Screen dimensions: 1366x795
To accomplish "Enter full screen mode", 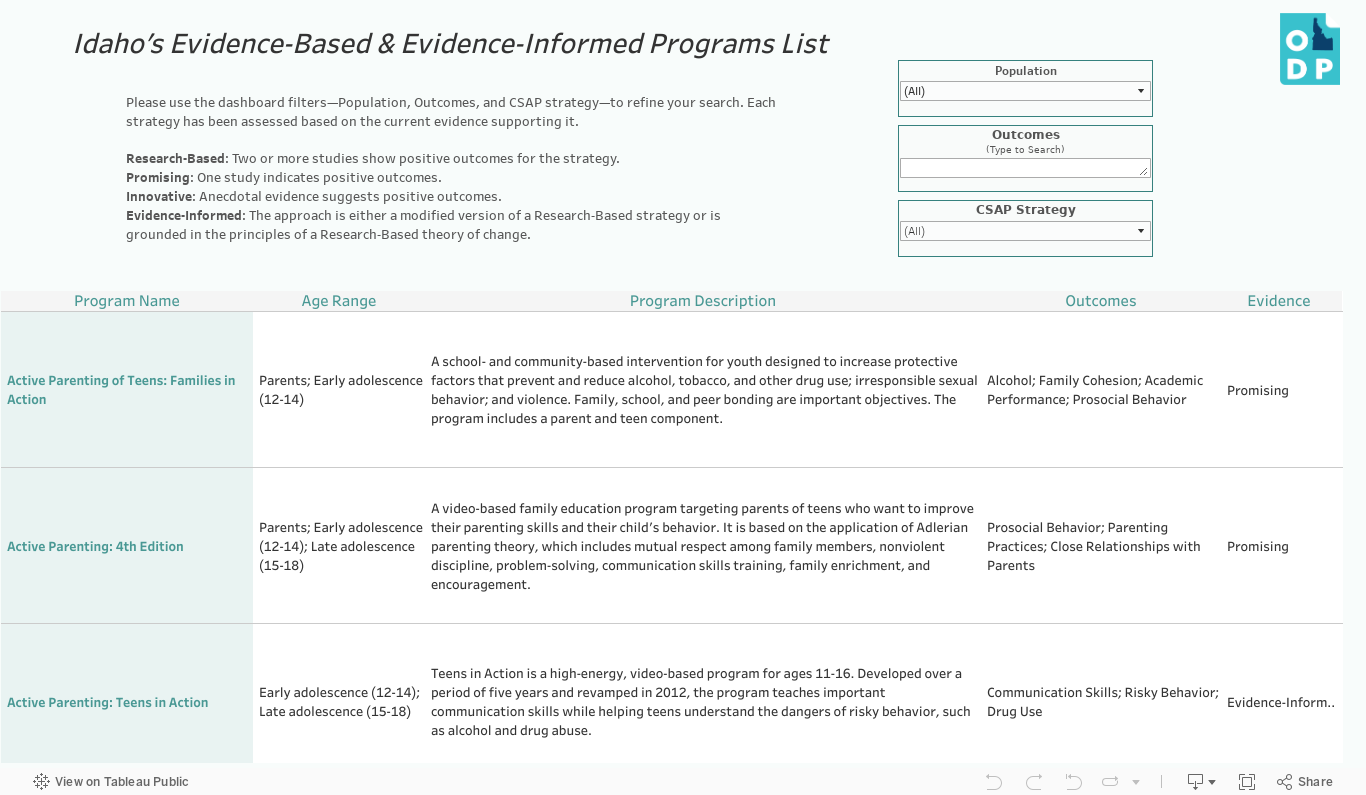I will click(x=1247, y=782).
